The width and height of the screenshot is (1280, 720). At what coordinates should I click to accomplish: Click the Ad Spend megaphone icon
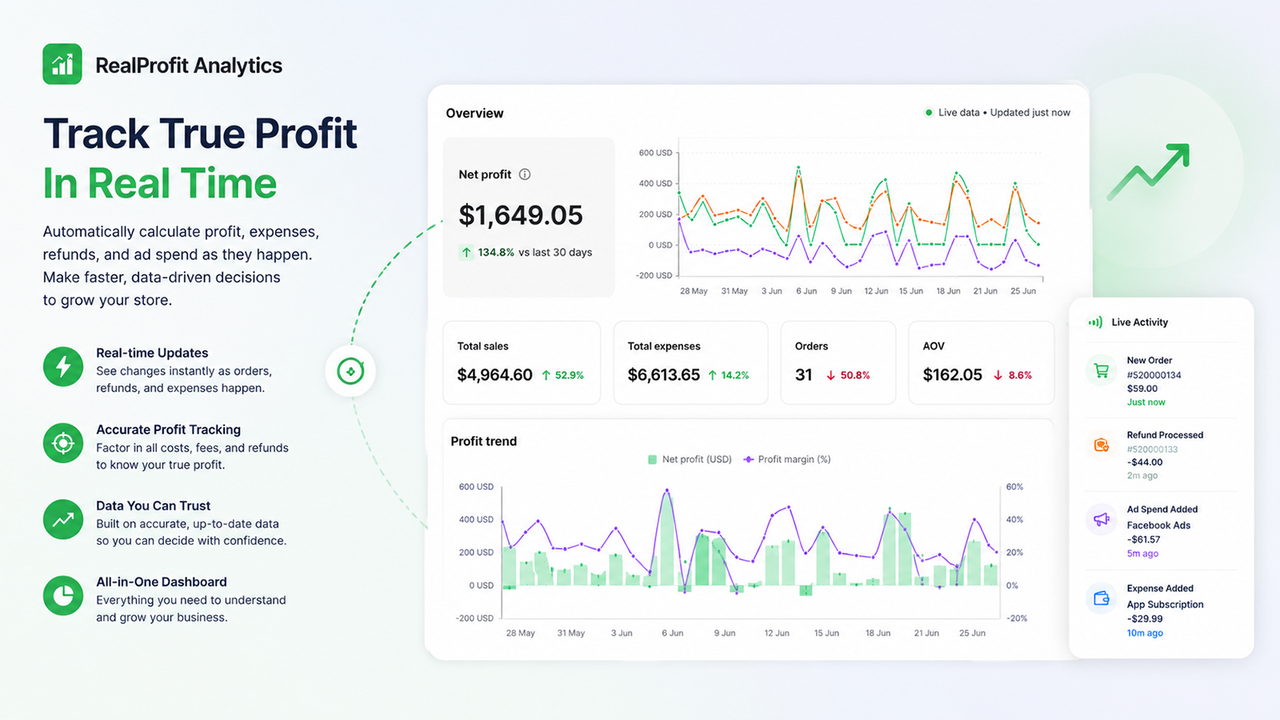1101,520
